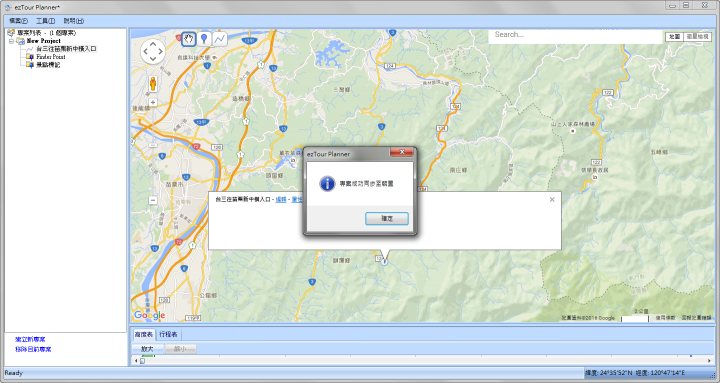720x383 pixels.
Task: Click the orange Street View pegman
Action: (153, 84)
